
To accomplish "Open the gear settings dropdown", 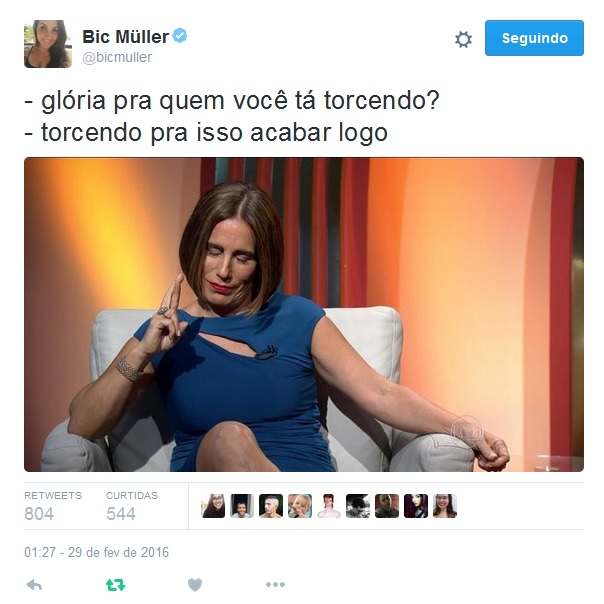I will click(463, 39).
